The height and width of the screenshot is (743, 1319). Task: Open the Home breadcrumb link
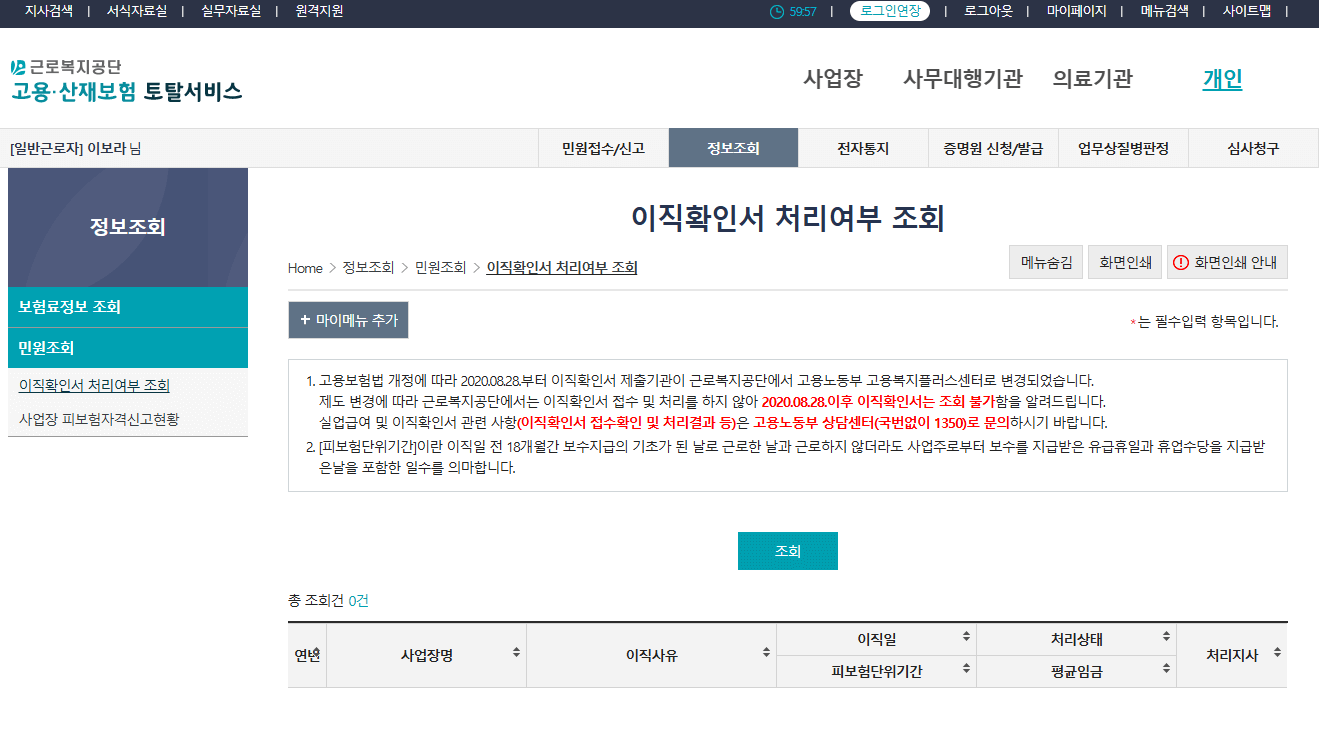click(x=305, y=268)
